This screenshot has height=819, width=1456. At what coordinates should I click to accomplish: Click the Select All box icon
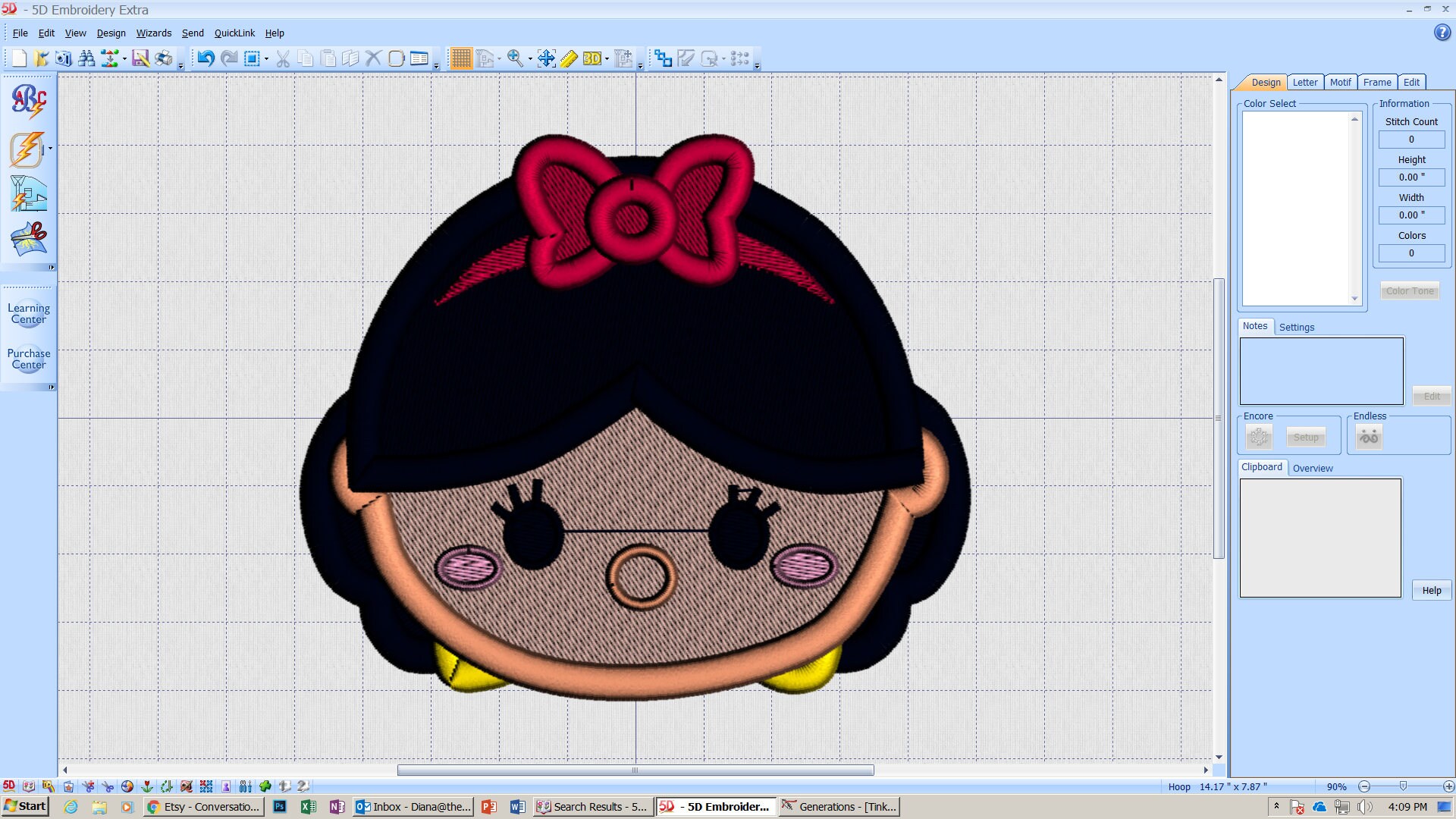252,58
